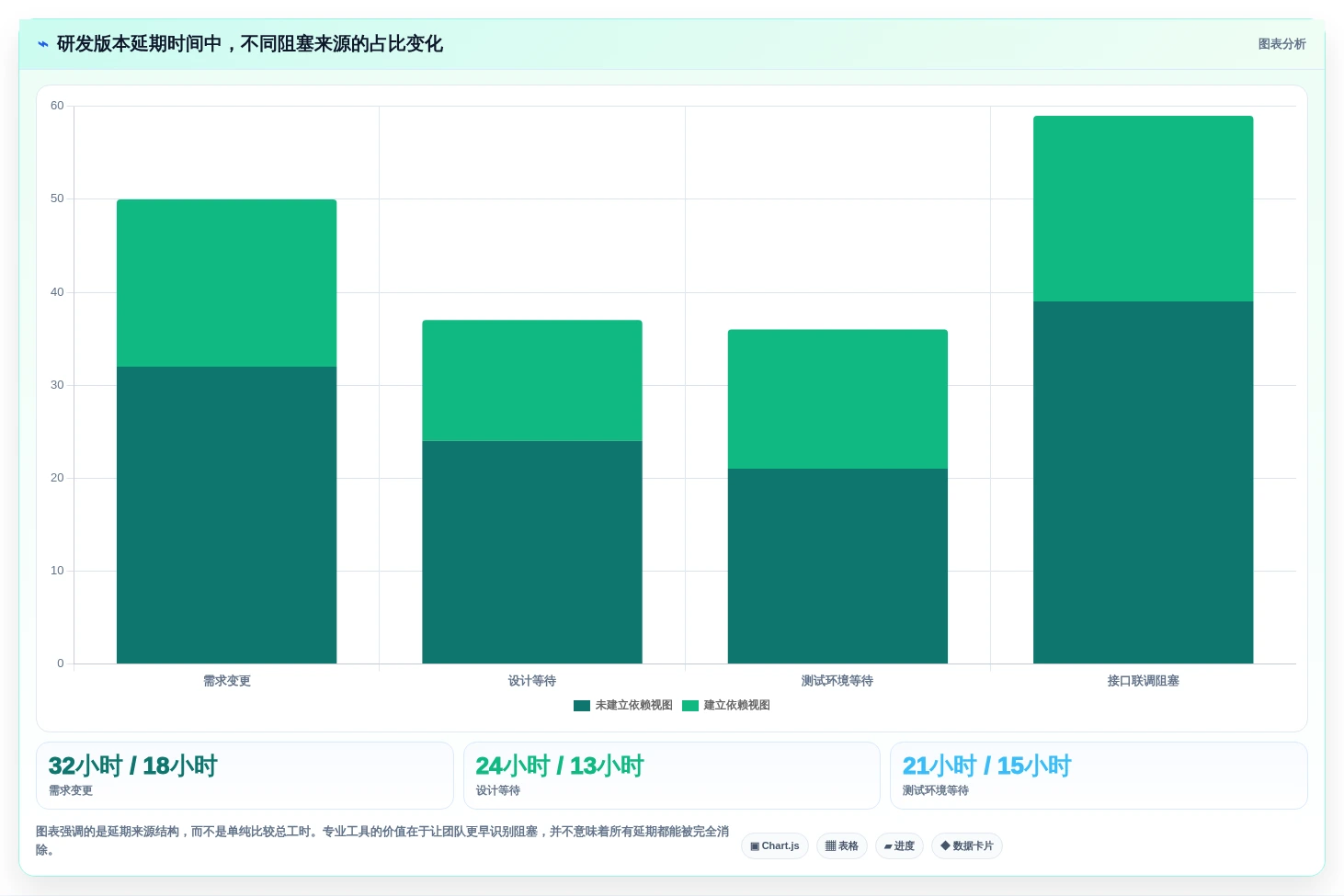Open the 32小时 / 18小时 需求变更 card
The height and width of the screenshot is (896, 1344).
[x=245, y=776]
